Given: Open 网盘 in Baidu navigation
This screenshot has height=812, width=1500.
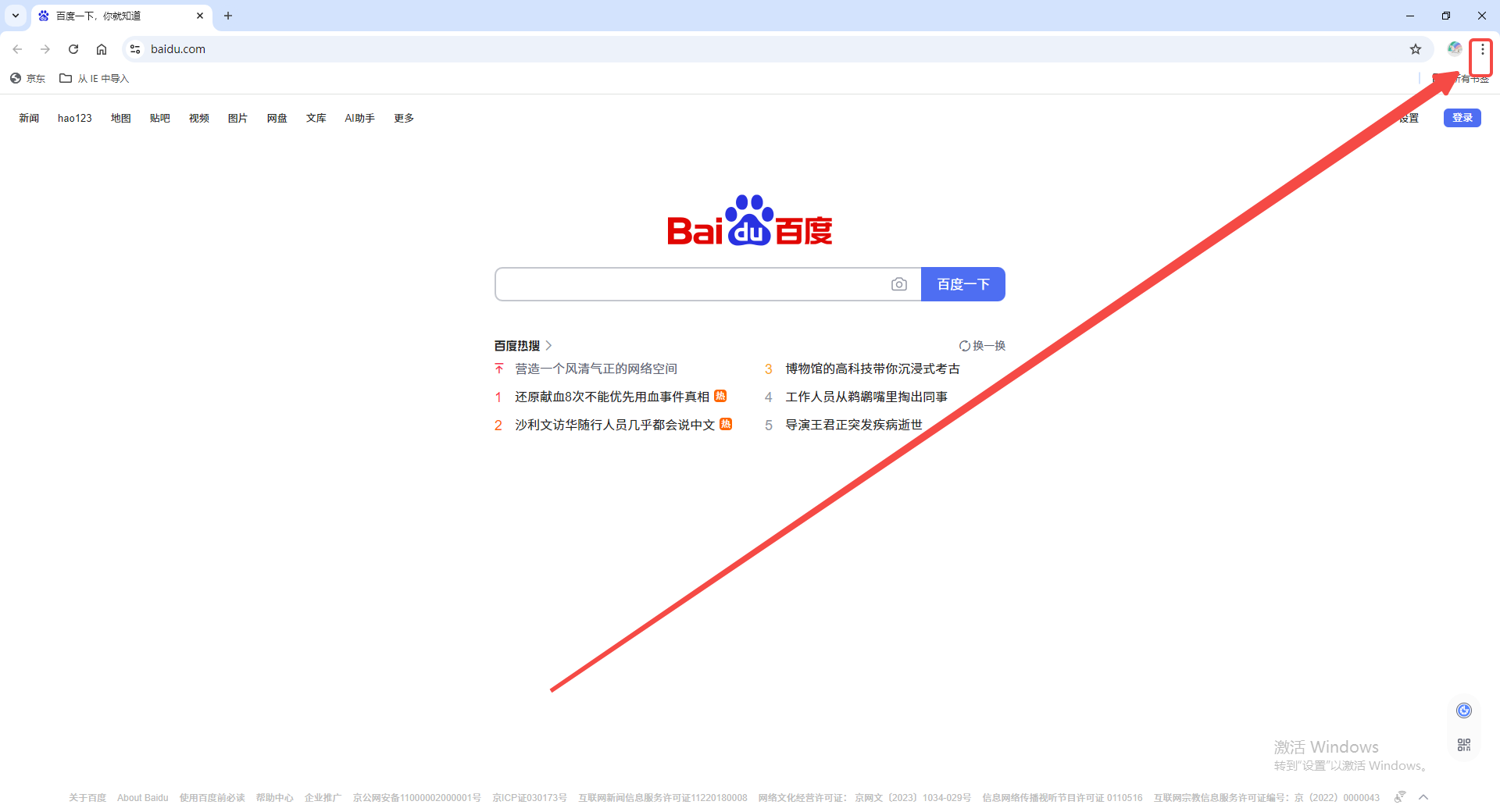Looking at the screenshot, I should click(x=277, y=118).
